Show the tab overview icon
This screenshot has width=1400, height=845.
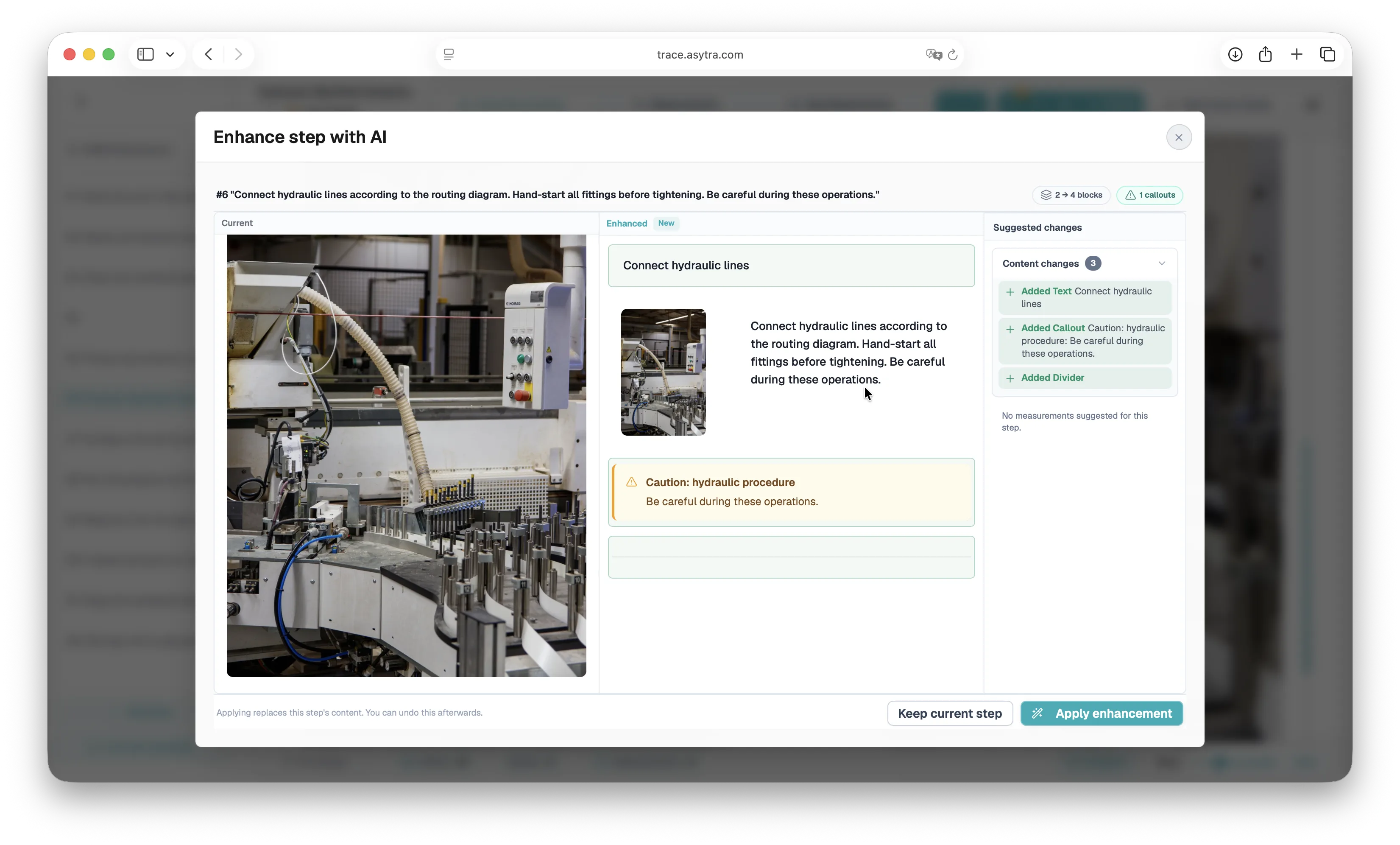pos(1328,55)
